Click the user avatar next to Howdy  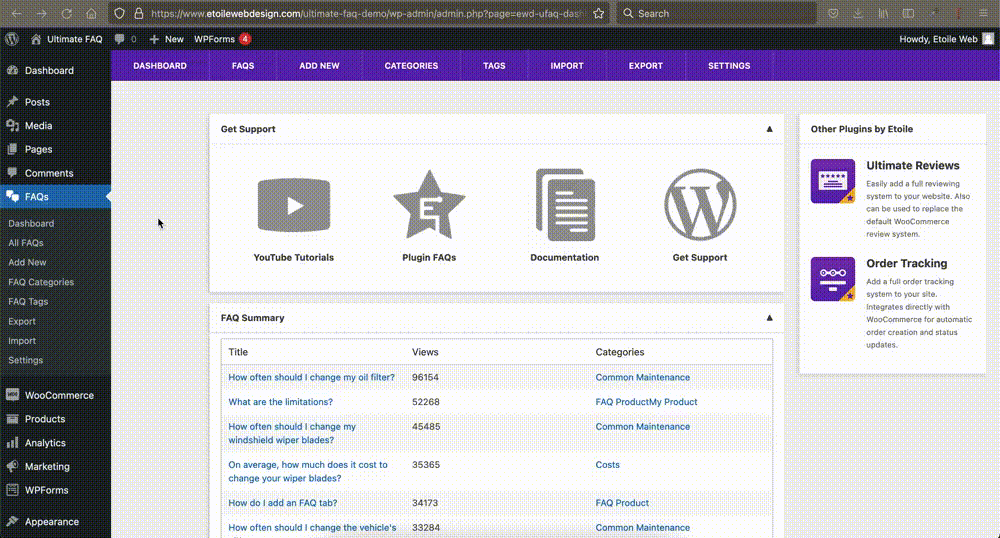pos(988,39)
